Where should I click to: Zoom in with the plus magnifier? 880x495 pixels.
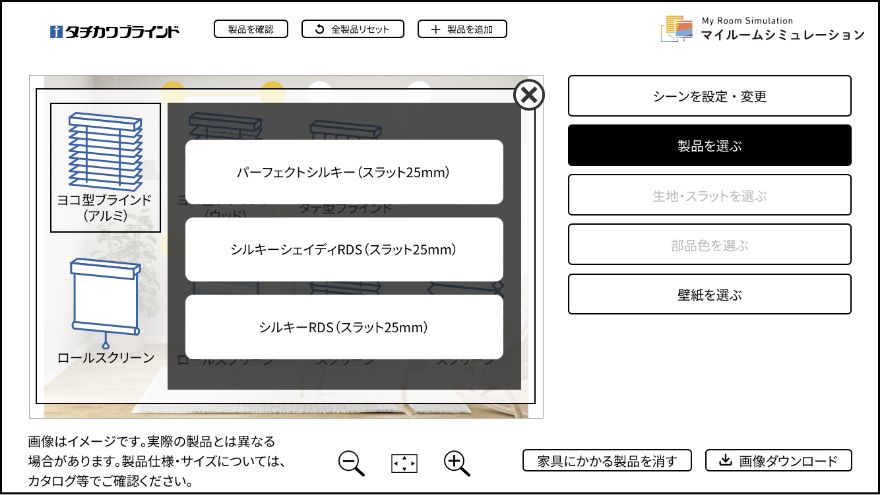coord(457,464)
